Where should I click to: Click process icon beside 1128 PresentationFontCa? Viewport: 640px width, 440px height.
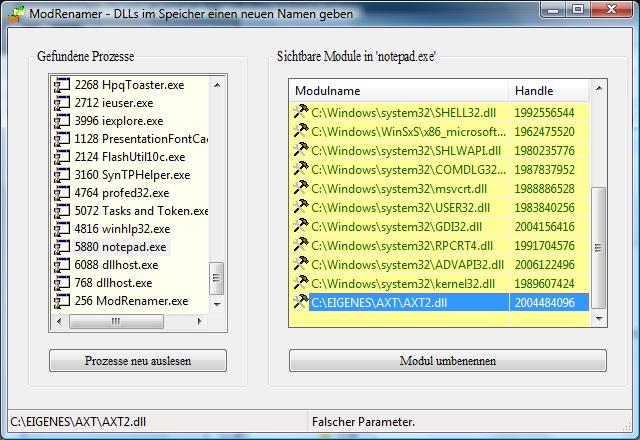click(x=62, y=139)
